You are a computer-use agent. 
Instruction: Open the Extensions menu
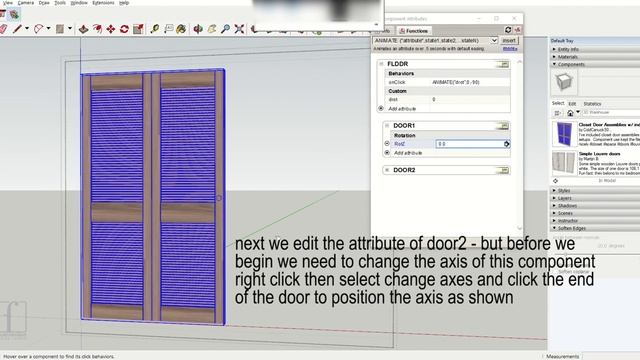[103, 3]
